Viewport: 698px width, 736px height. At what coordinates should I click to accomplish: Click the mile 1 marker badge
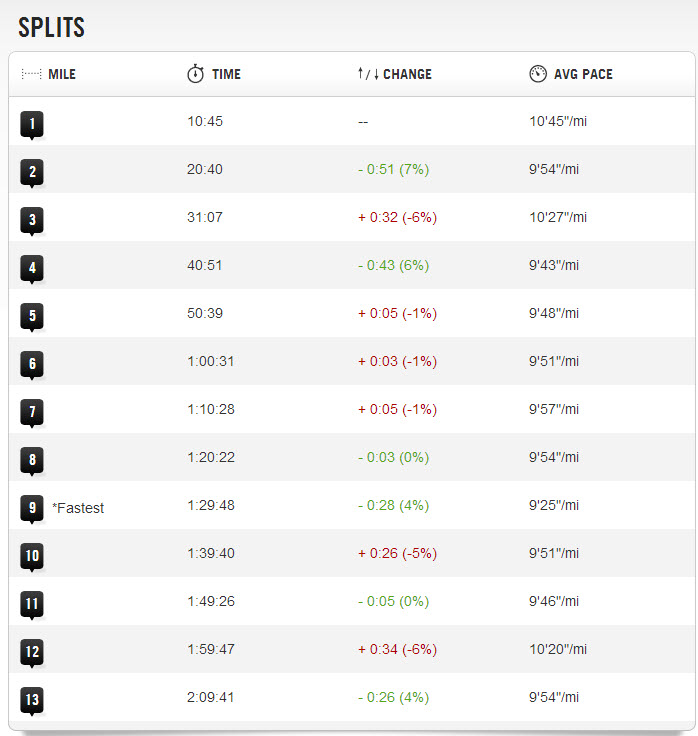click(32, 124)
